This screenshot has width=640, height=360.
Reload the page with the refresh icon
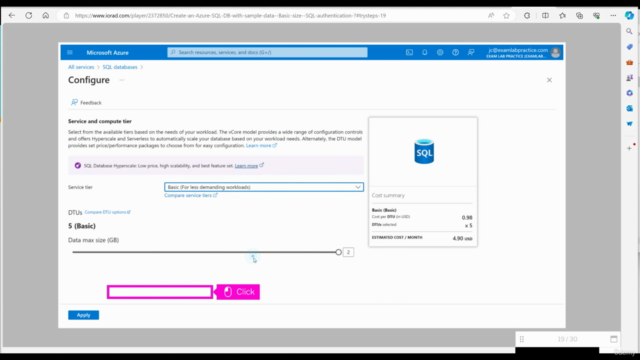pos(29,16)
